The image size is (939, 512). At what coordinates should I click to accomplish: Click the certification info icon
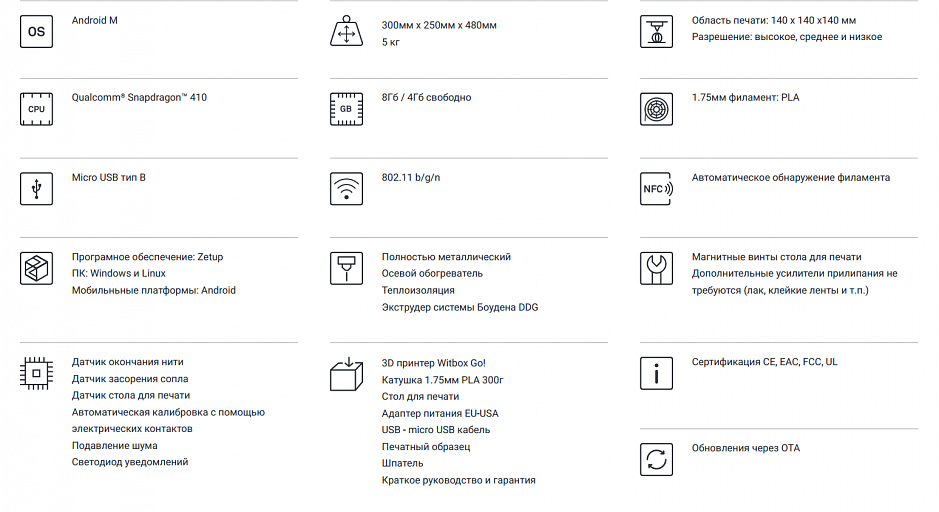pyautogui.click(x=656, y=373)
